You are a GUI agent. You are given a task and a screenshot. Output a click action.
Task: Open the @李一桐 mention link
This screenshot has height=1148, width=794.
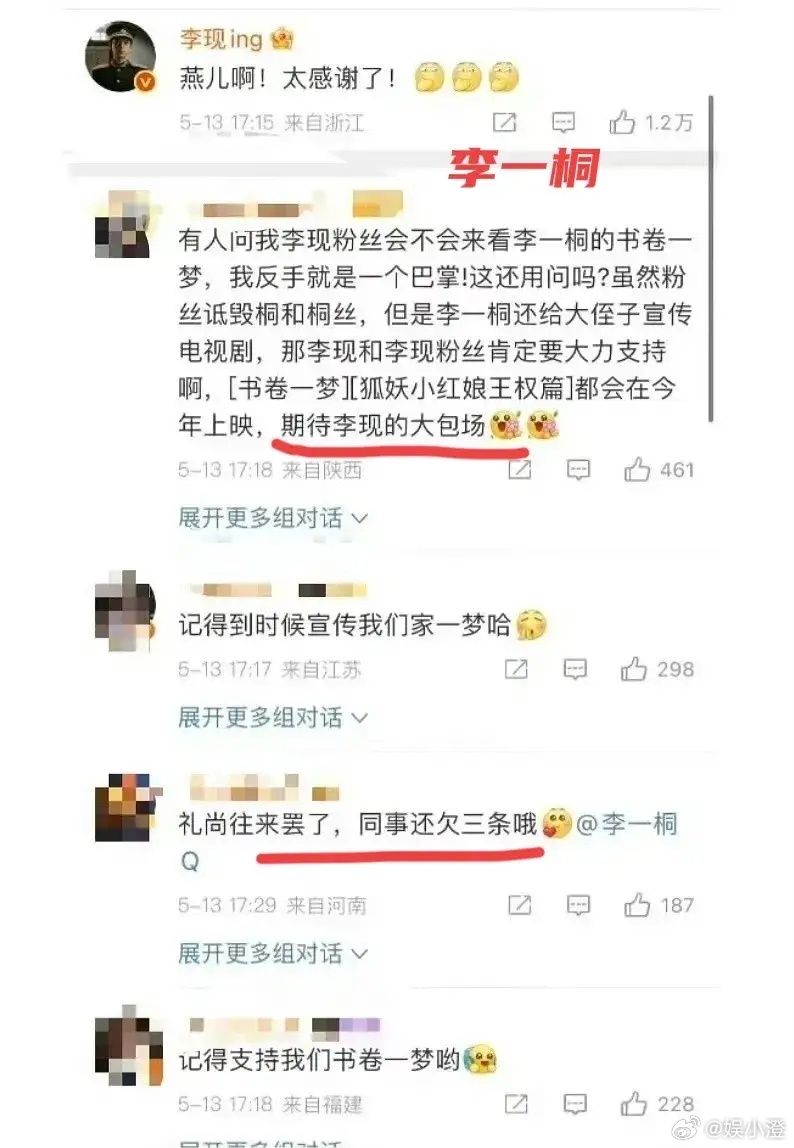click(627, 824)
